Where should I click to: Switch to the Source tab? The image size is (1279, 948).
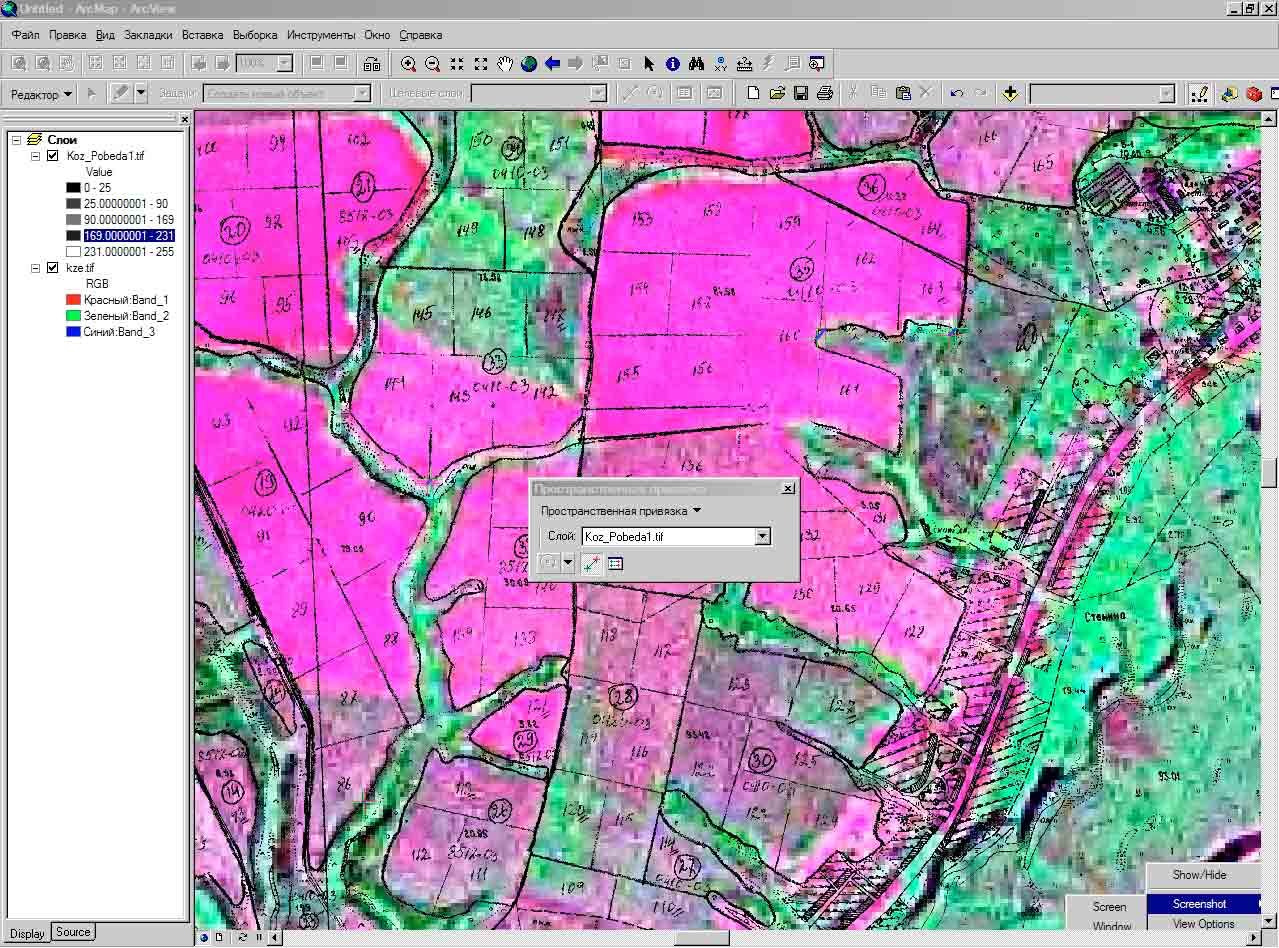[73, 932]
